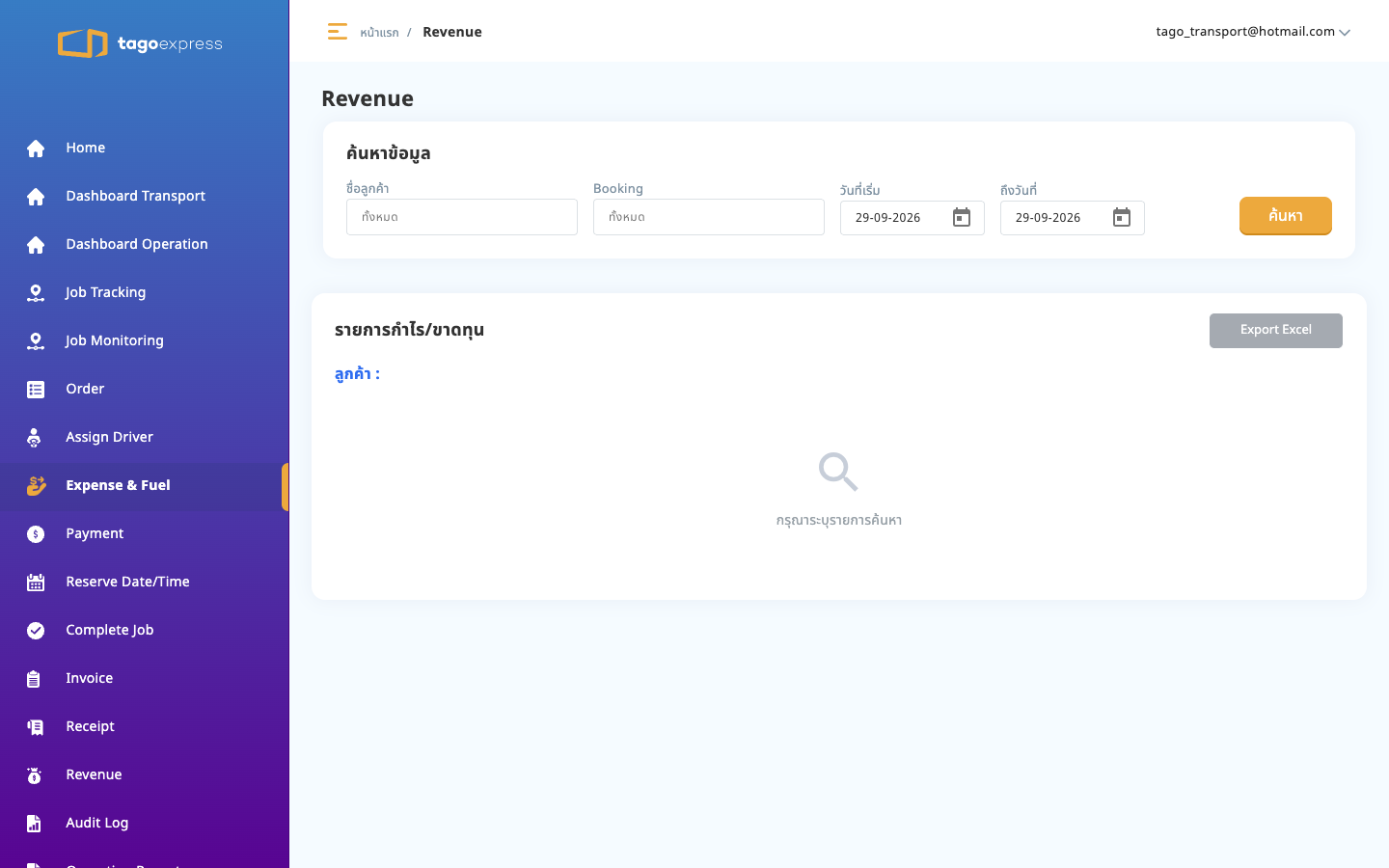Screen dimensions: 1389x868
Task: Click the Invoice clipboard icon
Action: tap(34, 679)
